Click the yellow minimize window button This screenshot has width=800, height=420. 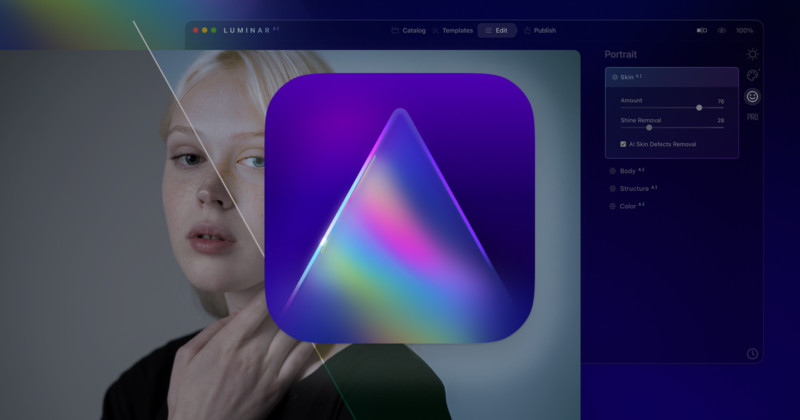[205, 30]
